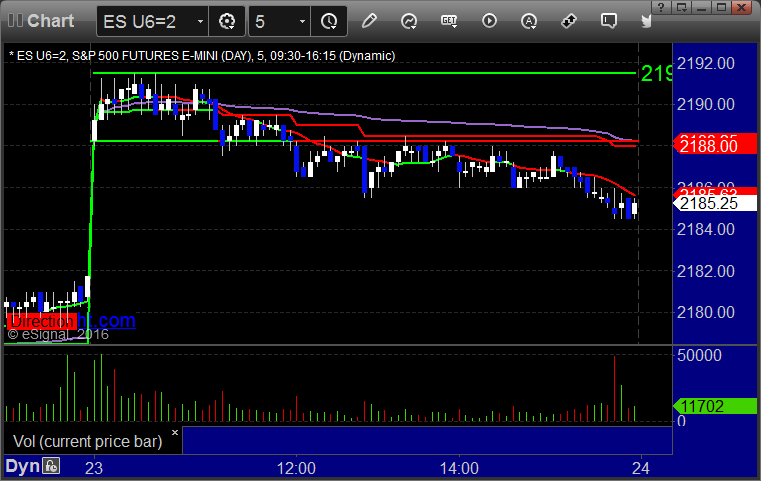Click the Vol (current price bar) label

point(87,441)
